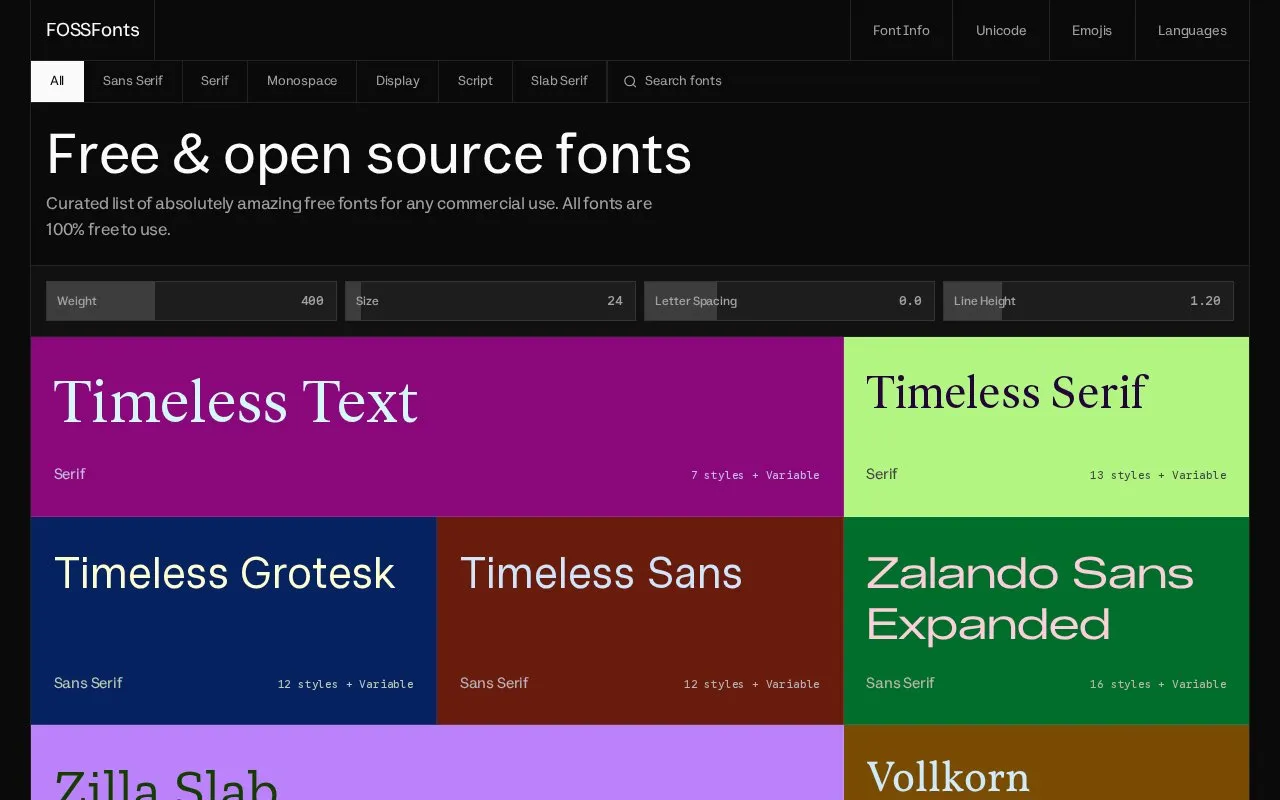Click the search magnifier icon
This screenshot has width=1280, height=800.
coord(630,81)
